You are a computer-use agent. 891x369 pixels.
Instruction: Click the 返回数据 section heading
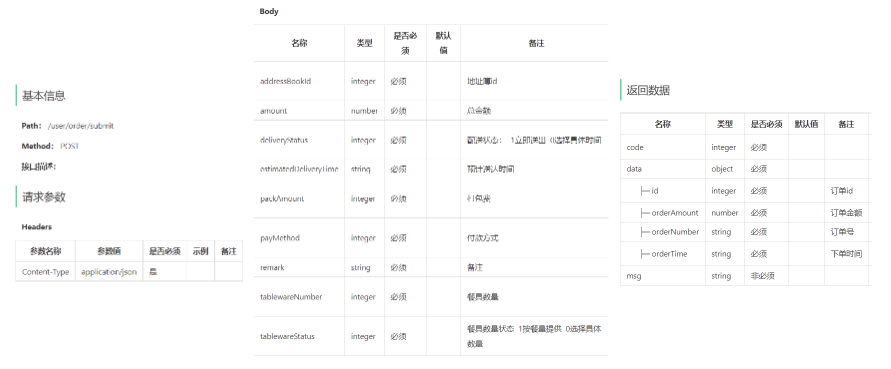648,90
